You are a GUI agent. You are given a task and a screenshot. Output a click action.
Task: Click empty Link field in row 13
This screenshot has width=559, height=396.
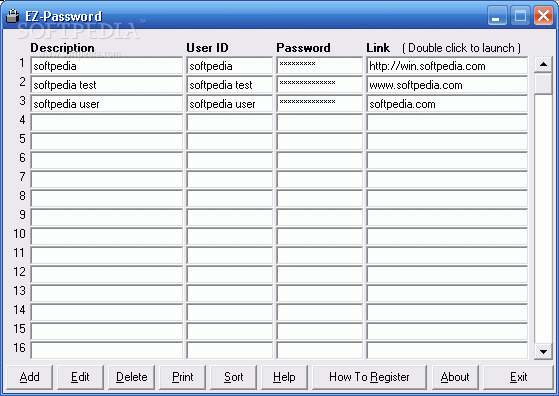pos(447,294)
